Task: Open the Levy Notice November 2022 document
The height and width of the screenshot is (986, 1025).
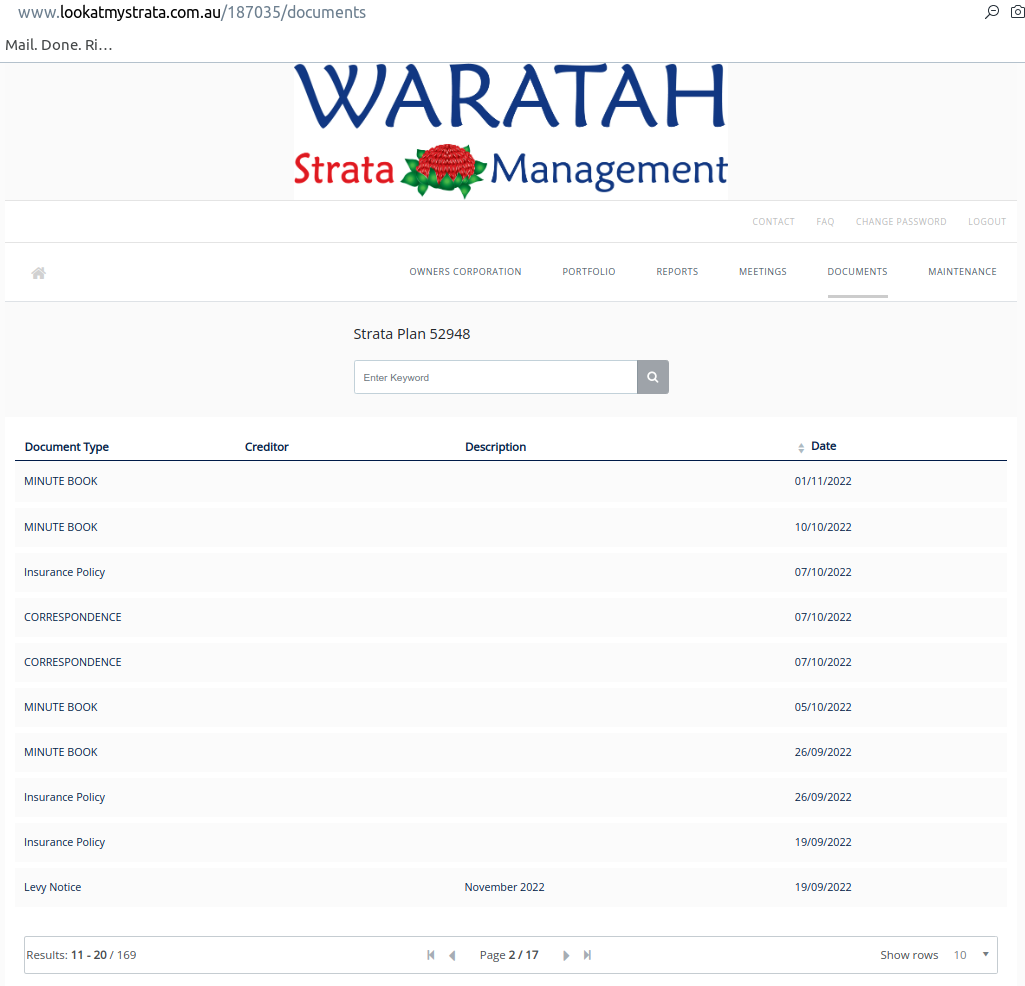Action: point(53,887)
